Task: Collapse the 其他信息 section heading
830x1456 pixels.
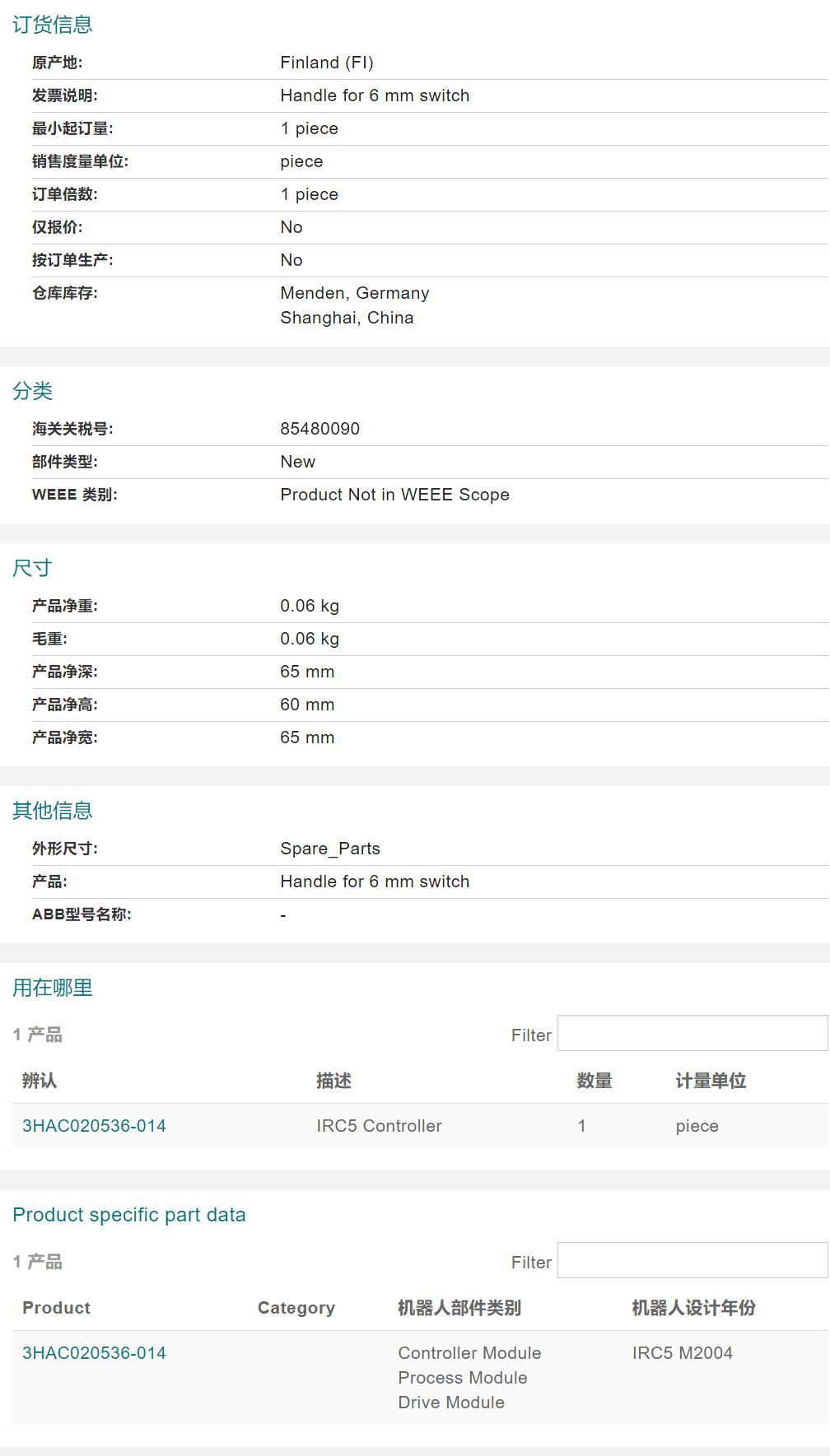Action: 53,811
